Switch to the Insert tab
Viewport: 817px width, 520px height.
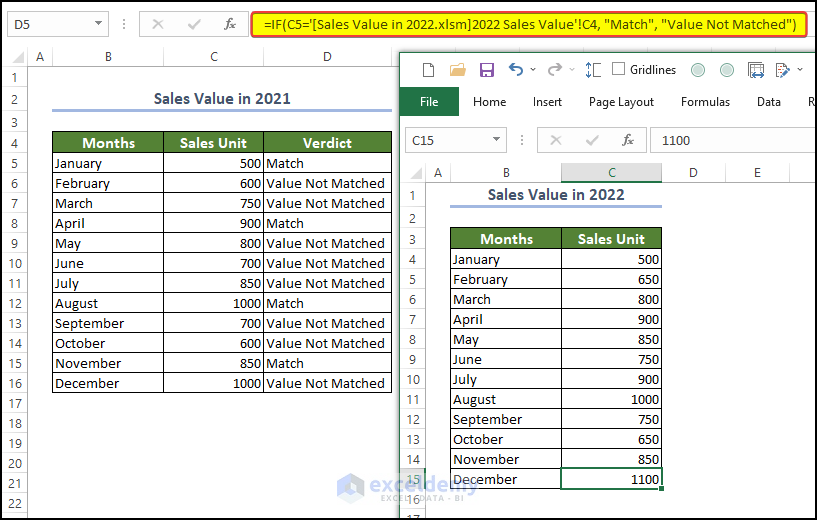pos(547,102)
